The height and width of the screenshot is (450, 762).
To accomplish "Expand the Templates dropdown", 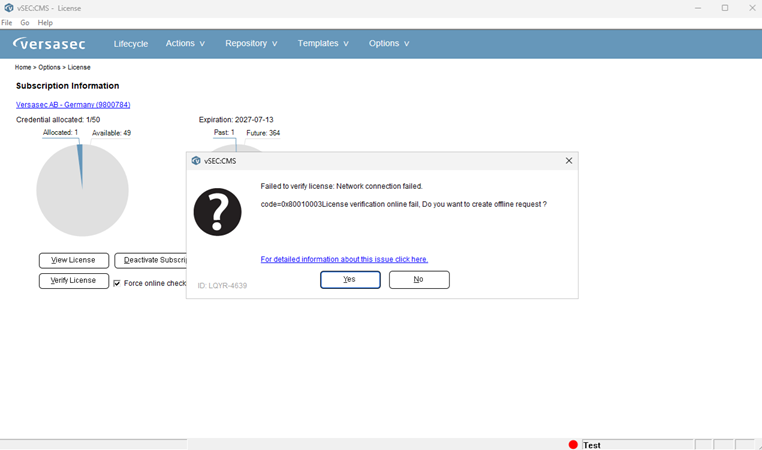I will tap(323, 43).
